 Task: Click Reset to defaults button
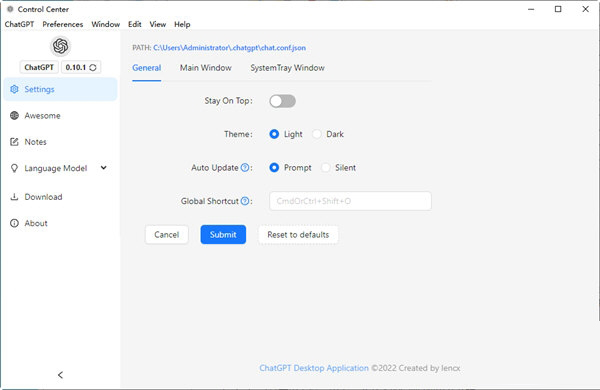298,235
